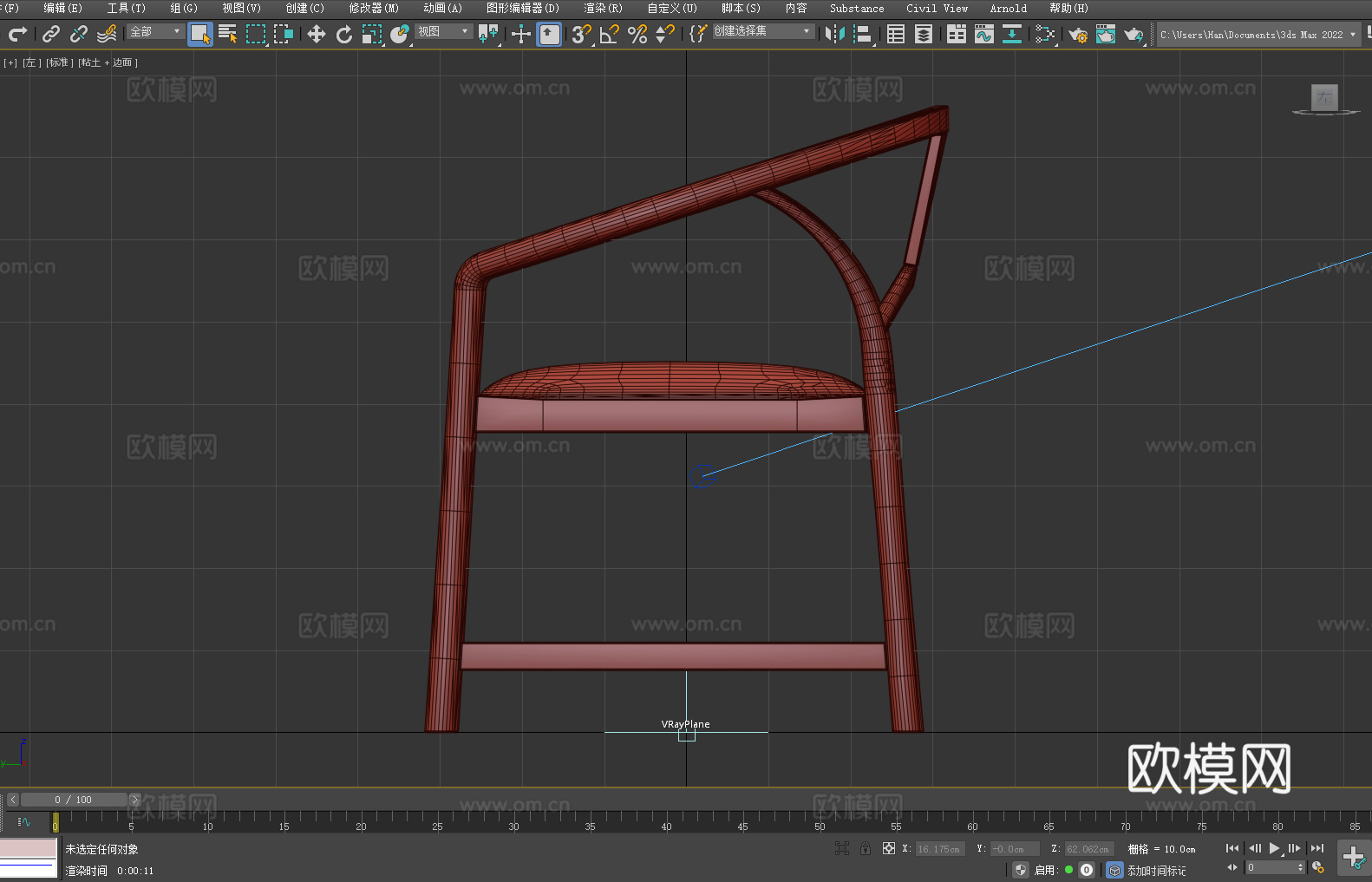Screen dimensions: 1372x882
Task: Open 编辑(E) menu
Action: coord(62,8)
